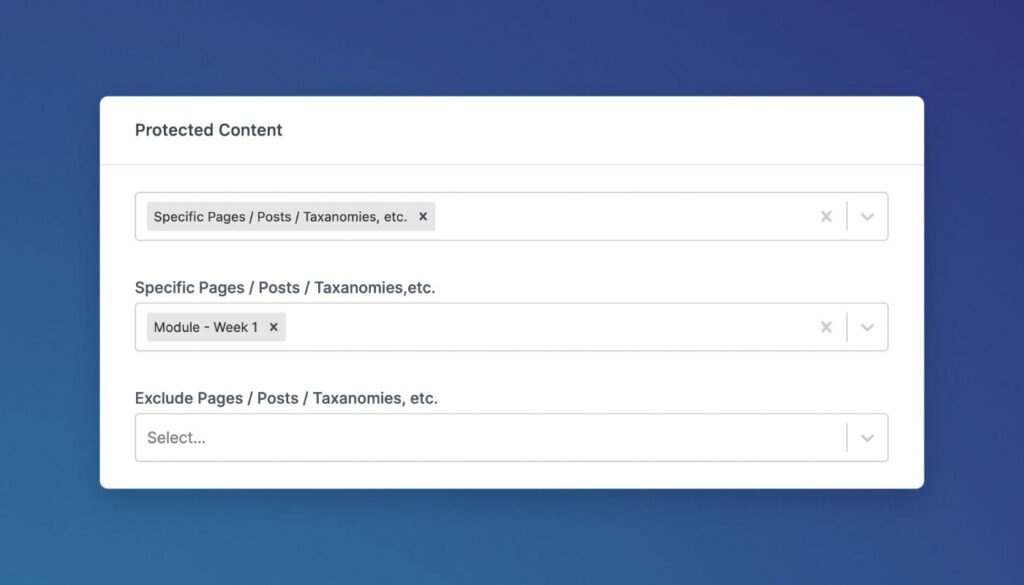Click the vertical separator in the Module select field

click(x=847, y=327)
